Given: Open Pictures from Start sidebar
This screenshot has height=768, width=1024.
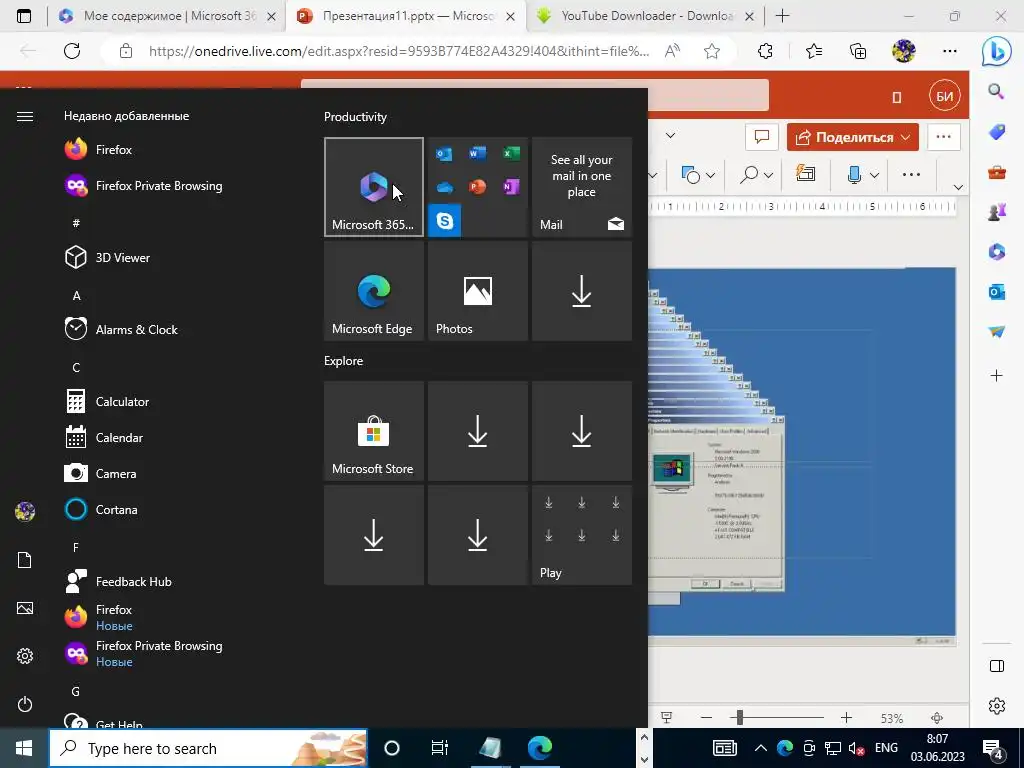Looking at the screenshot, I should click(x=25, y=608).
